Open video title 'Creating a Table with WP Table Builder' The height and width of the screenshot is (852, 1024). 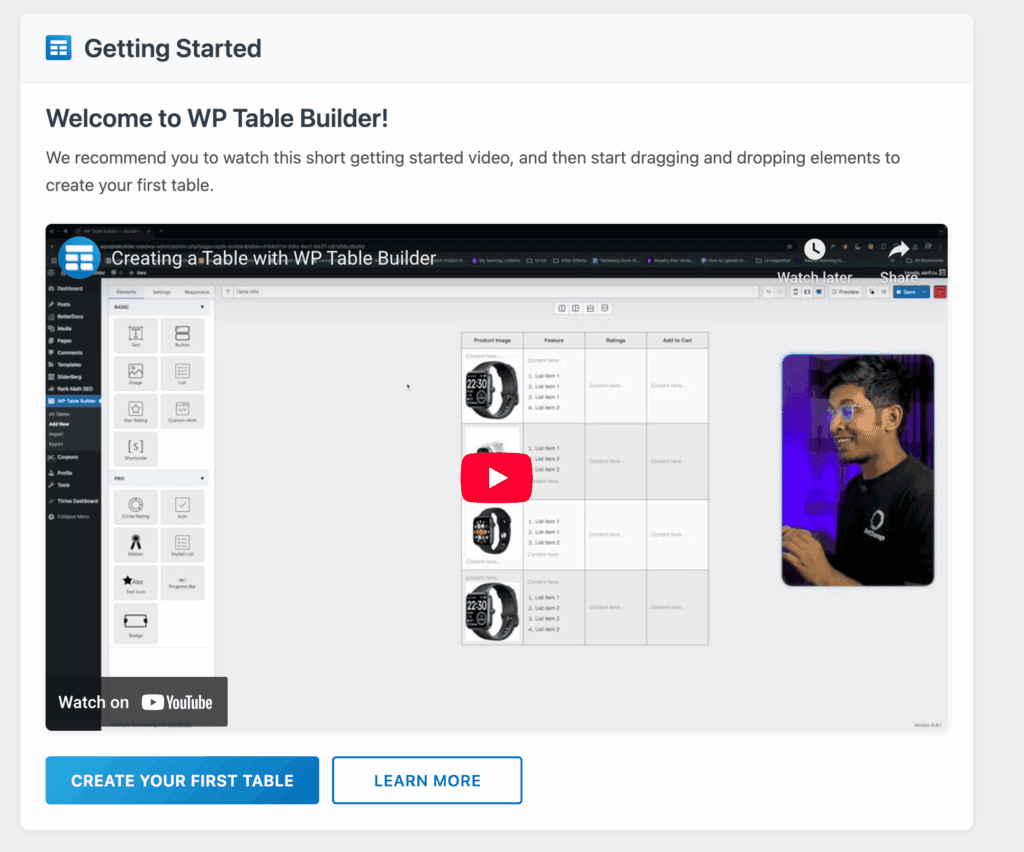point(274,259)
